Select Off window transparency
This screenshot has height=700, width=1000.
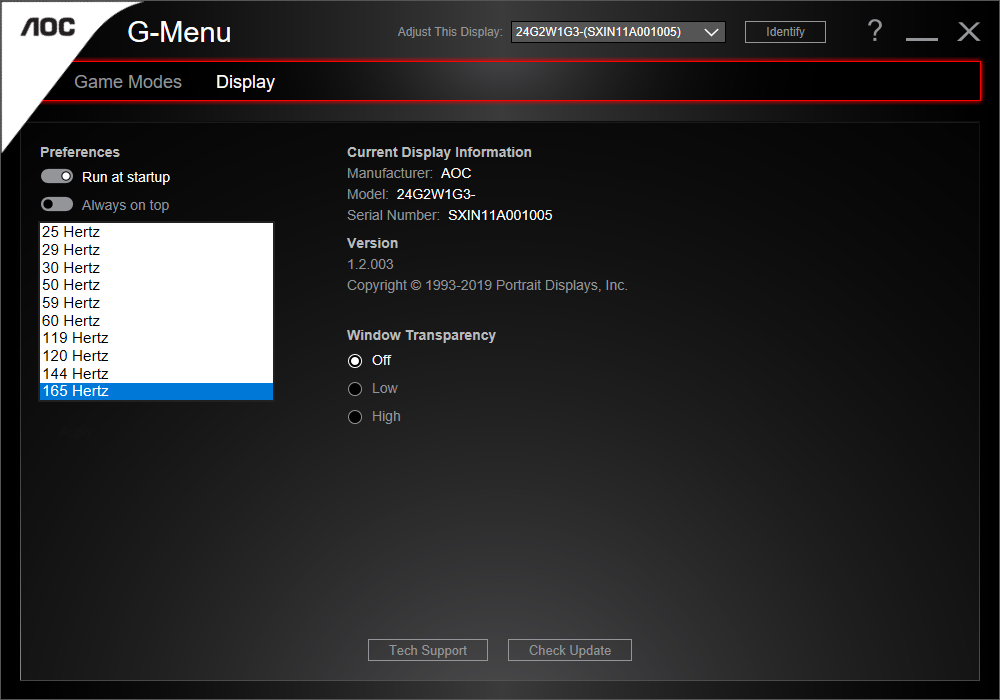tap(355, 361)
